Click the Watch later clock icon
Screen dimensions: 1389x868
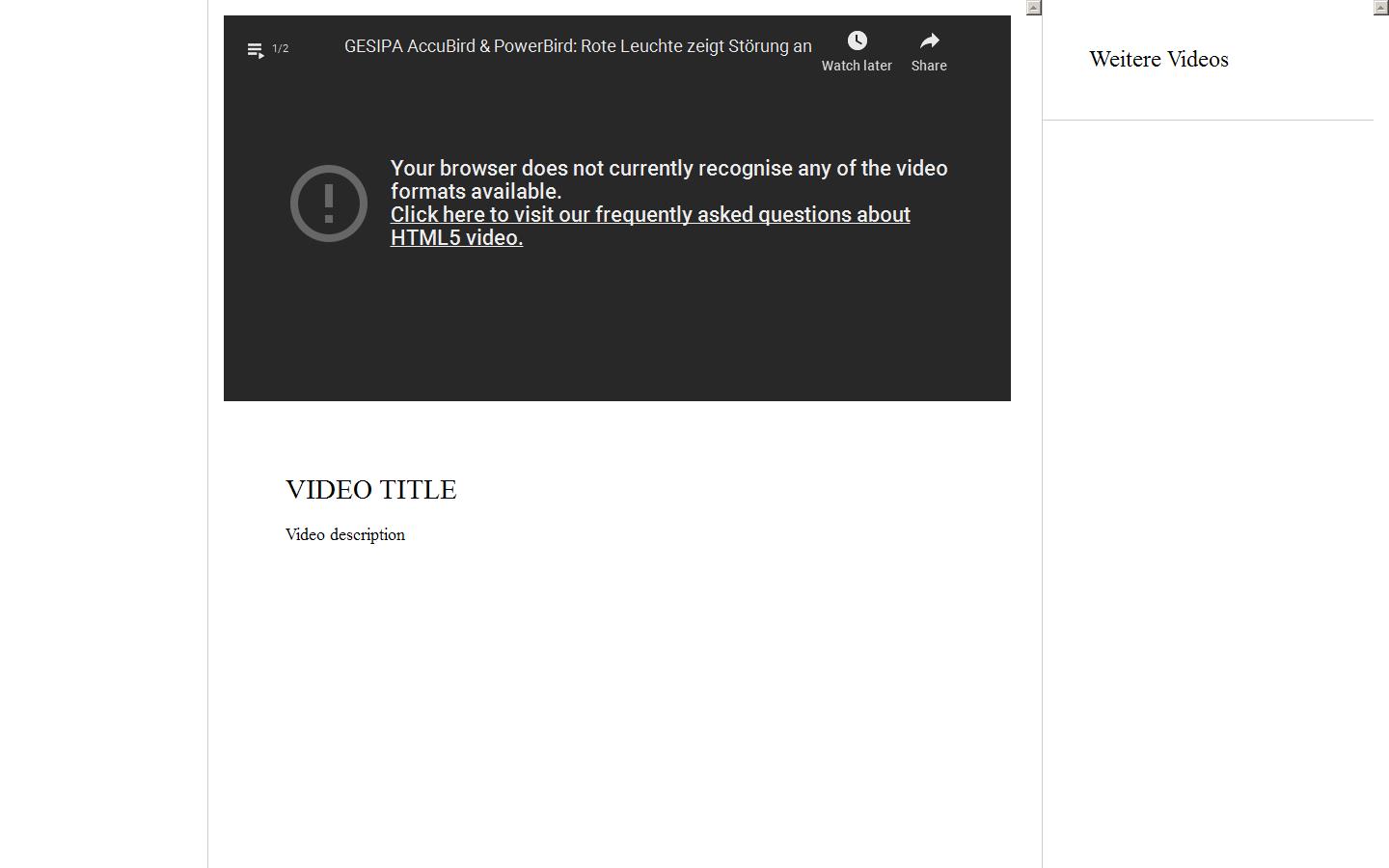[857, 41]
